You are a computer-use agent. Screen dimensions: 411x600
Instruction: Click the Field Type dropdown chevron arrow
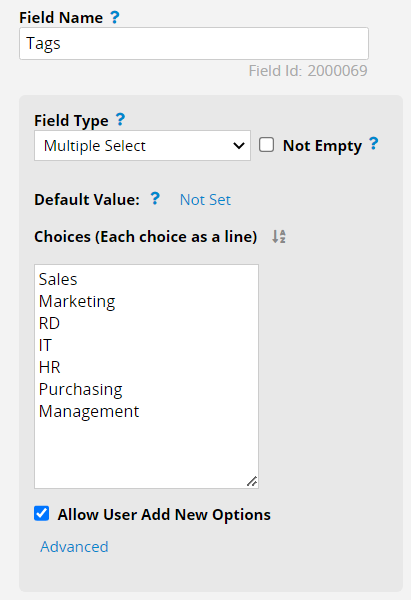(239, 146)
